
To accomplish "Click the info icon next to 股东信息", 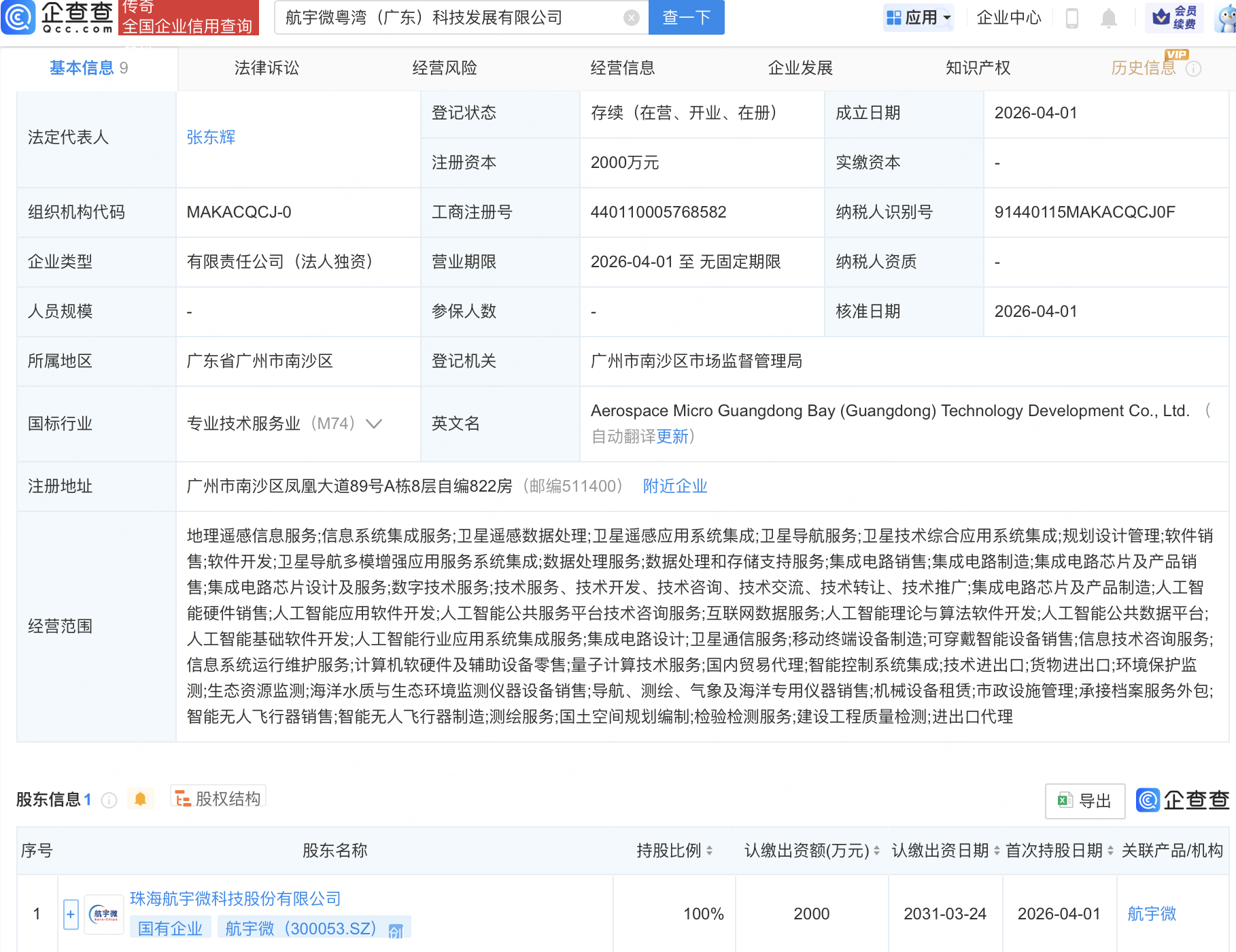I will tap(109, 800).
